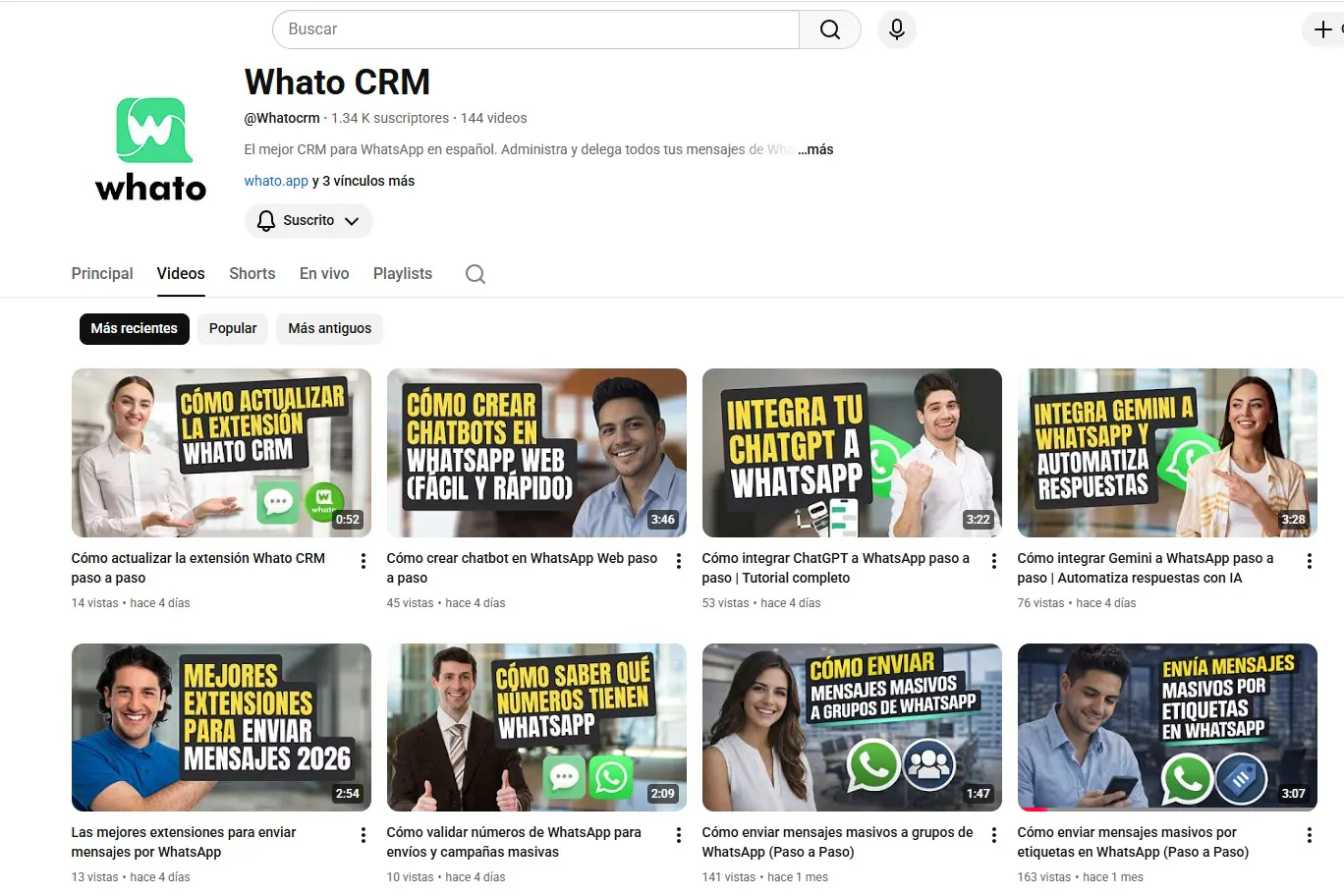Open 'Cómo saber qué números tienen WhatsApp' thumbnail
This screenshot has height=896, width=1344.
[536, 727]
